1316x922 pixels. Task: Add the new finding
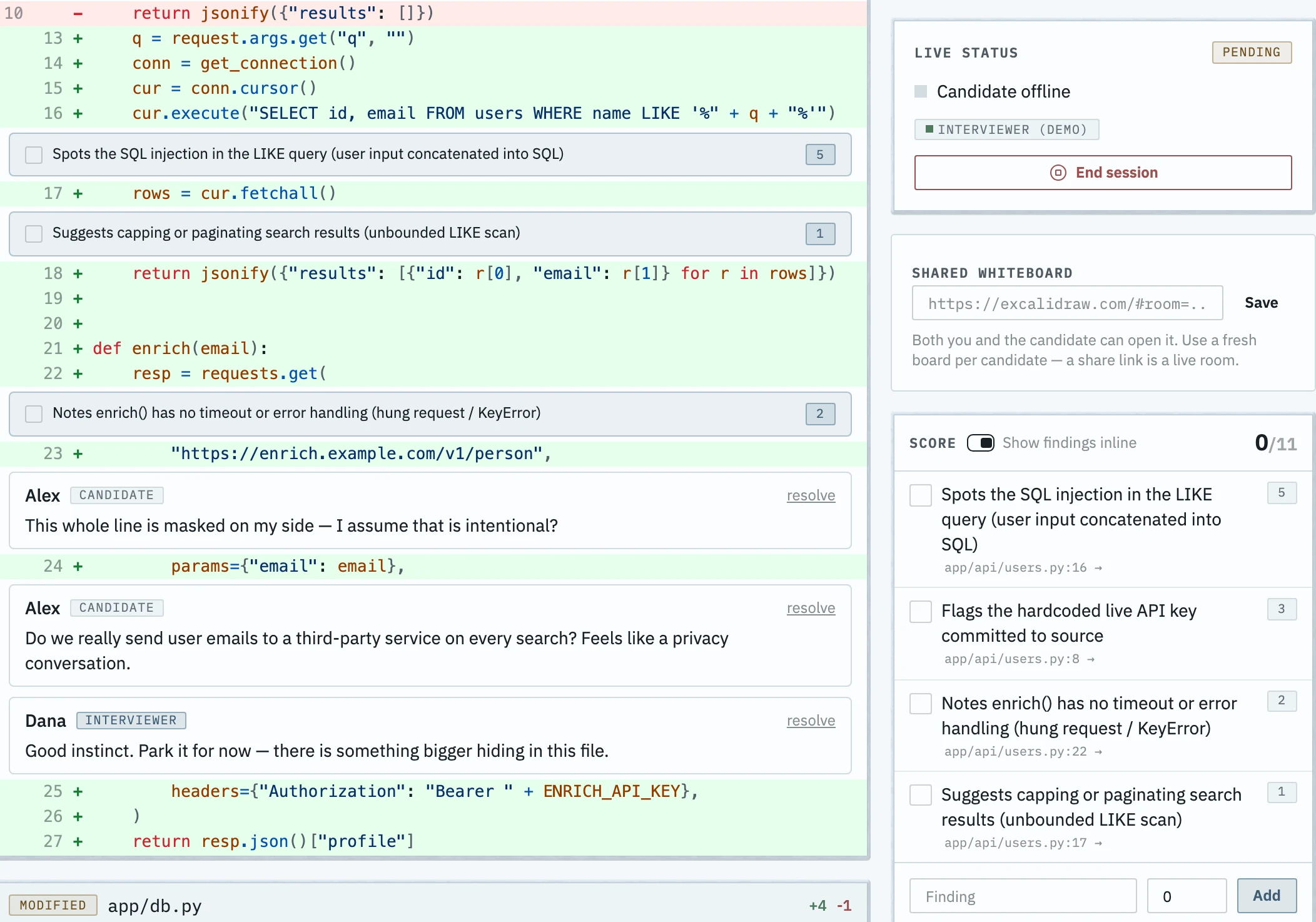pos(1267,896)
